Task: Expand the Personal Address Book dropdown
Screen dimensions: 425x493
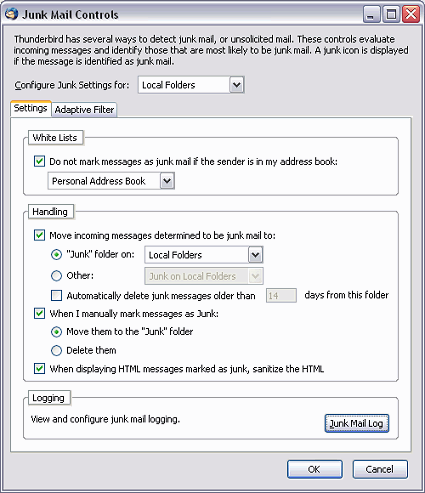Action: (111, 181)
